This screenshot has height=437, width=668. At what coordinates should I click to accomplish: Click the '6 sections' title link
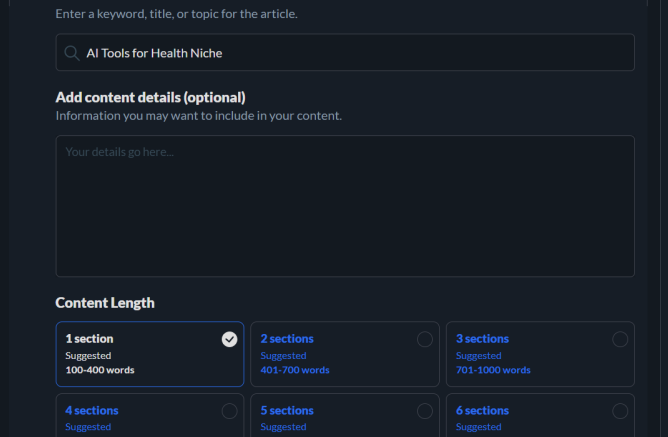click(482, 411)
